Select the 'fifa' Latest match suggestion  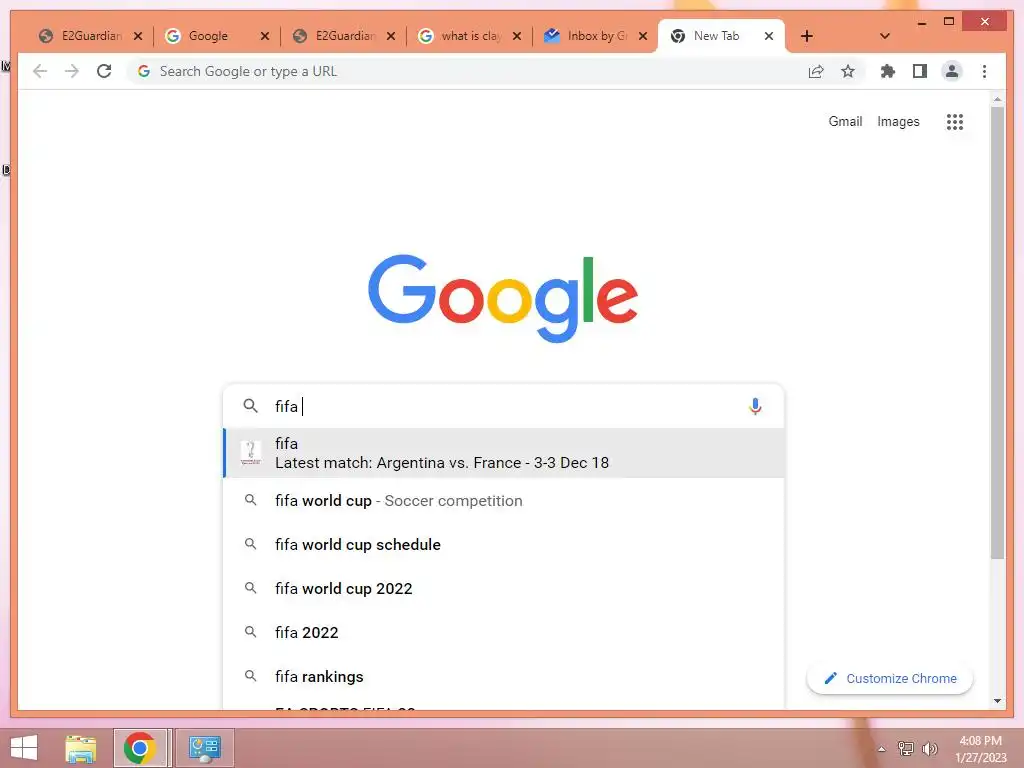pos(503,453)
